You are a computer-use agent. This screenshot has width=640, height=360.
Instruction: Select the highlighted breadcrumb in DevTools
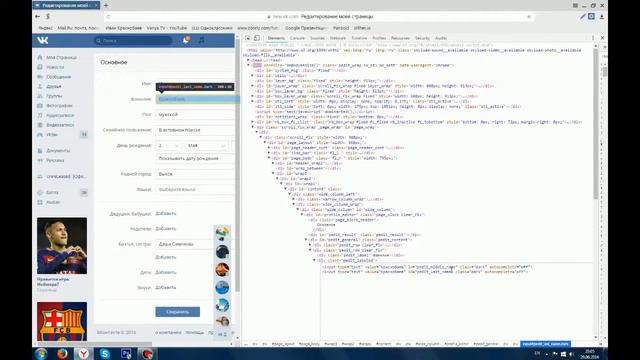point(545,344)
